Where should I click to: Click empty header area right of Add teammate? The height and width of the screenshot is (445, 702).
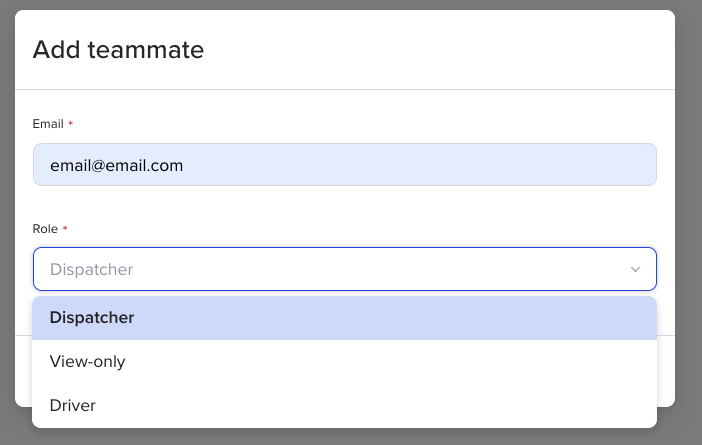click(x=450, y=49)
